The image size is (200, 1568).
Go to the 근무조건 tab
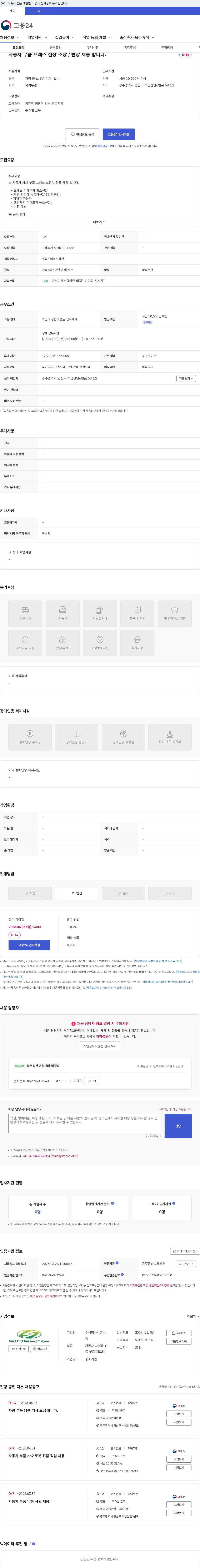(55, 47)
